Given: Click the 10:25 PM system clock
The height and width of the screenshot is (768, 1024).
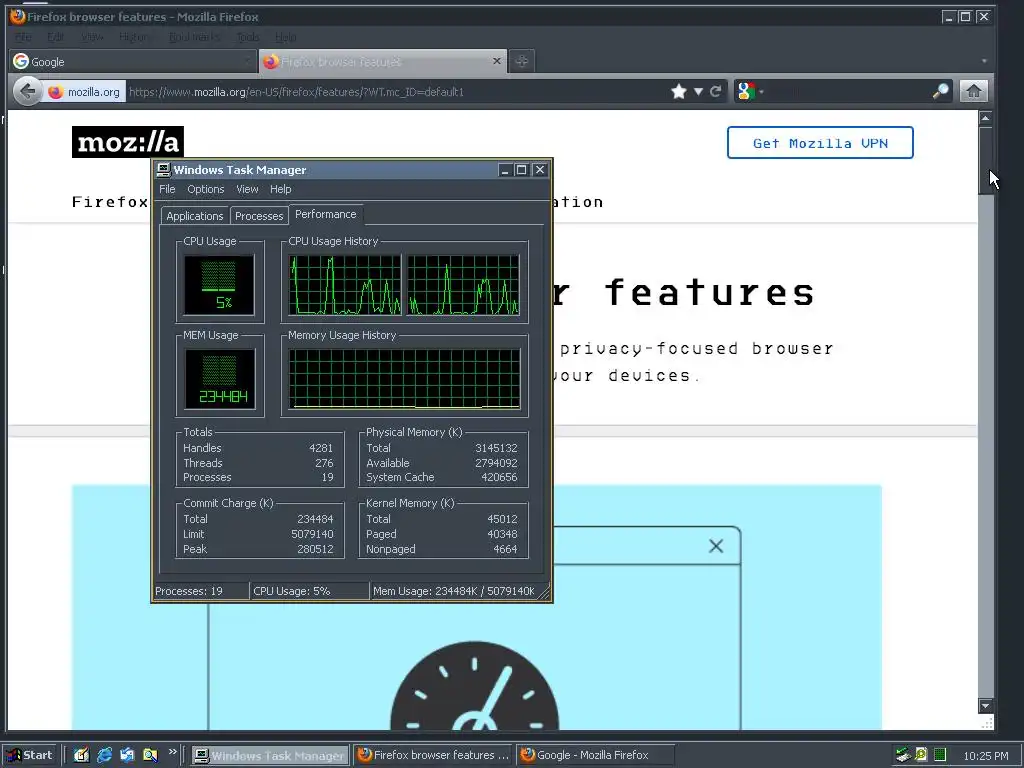Looking at the screenshot, I should coord(985,756).
